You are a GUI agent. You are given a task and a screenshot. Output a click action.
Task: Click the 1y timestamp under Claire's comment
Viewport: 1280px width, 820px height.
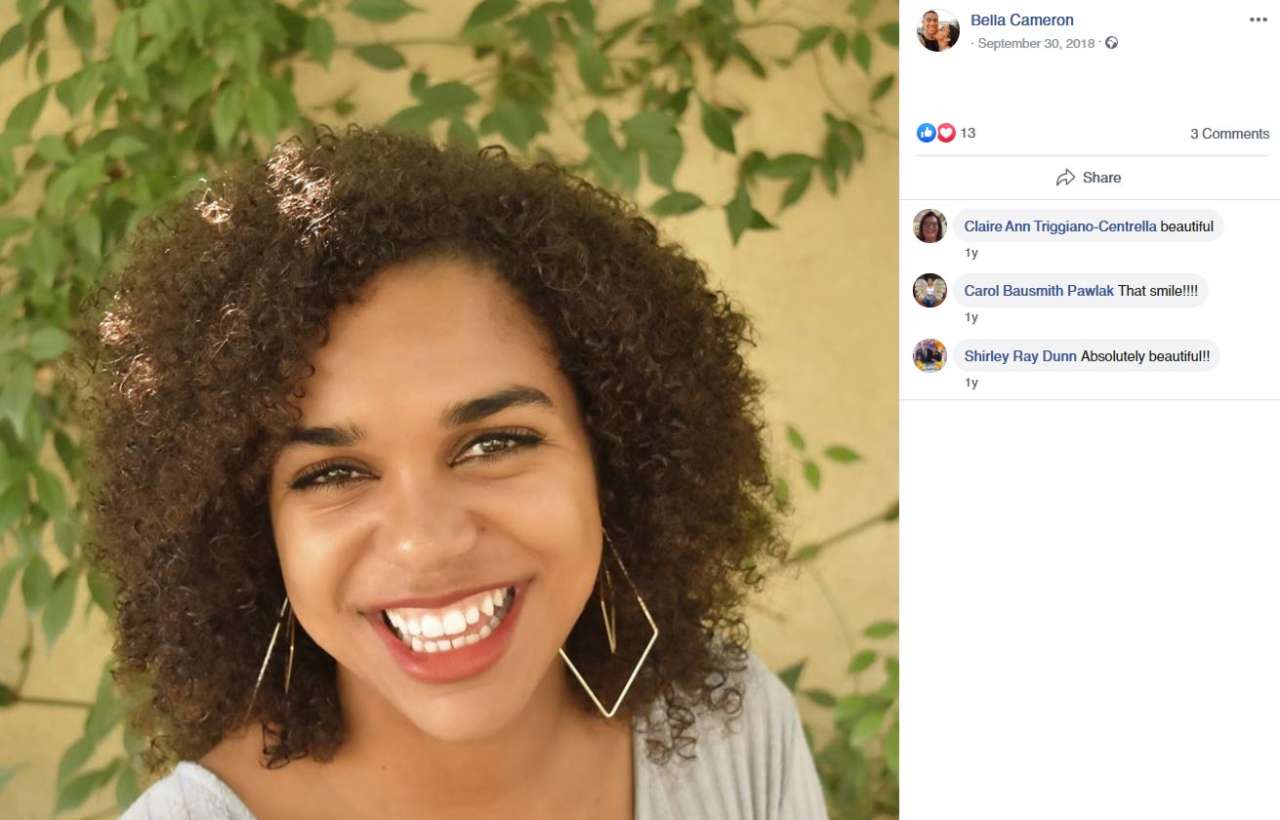click(971, 253)
